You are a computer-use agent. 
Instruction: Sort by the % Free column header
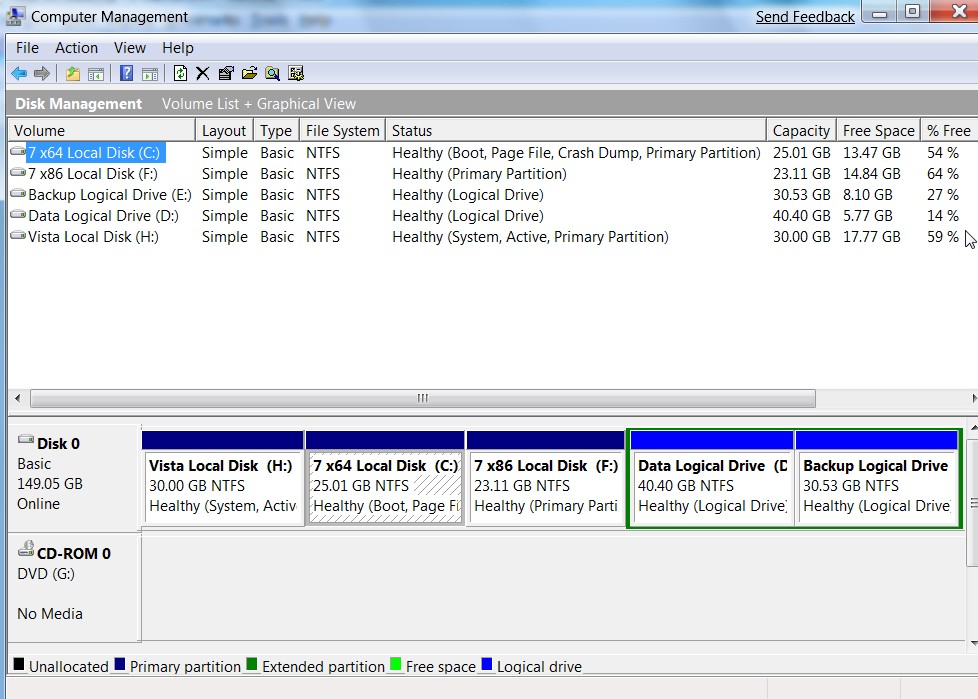(x=949, y=130)
